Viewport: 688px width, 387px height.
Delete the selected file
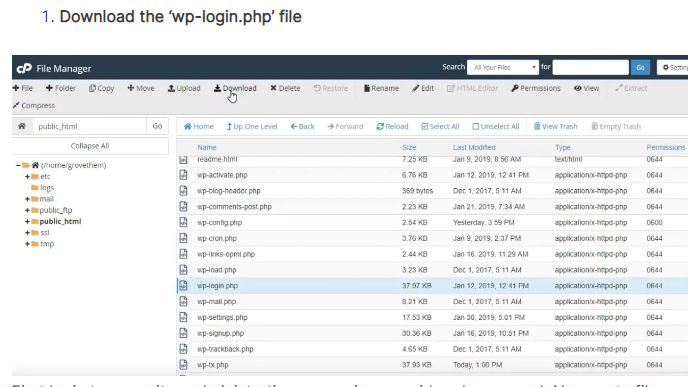(x=285, y=88)
